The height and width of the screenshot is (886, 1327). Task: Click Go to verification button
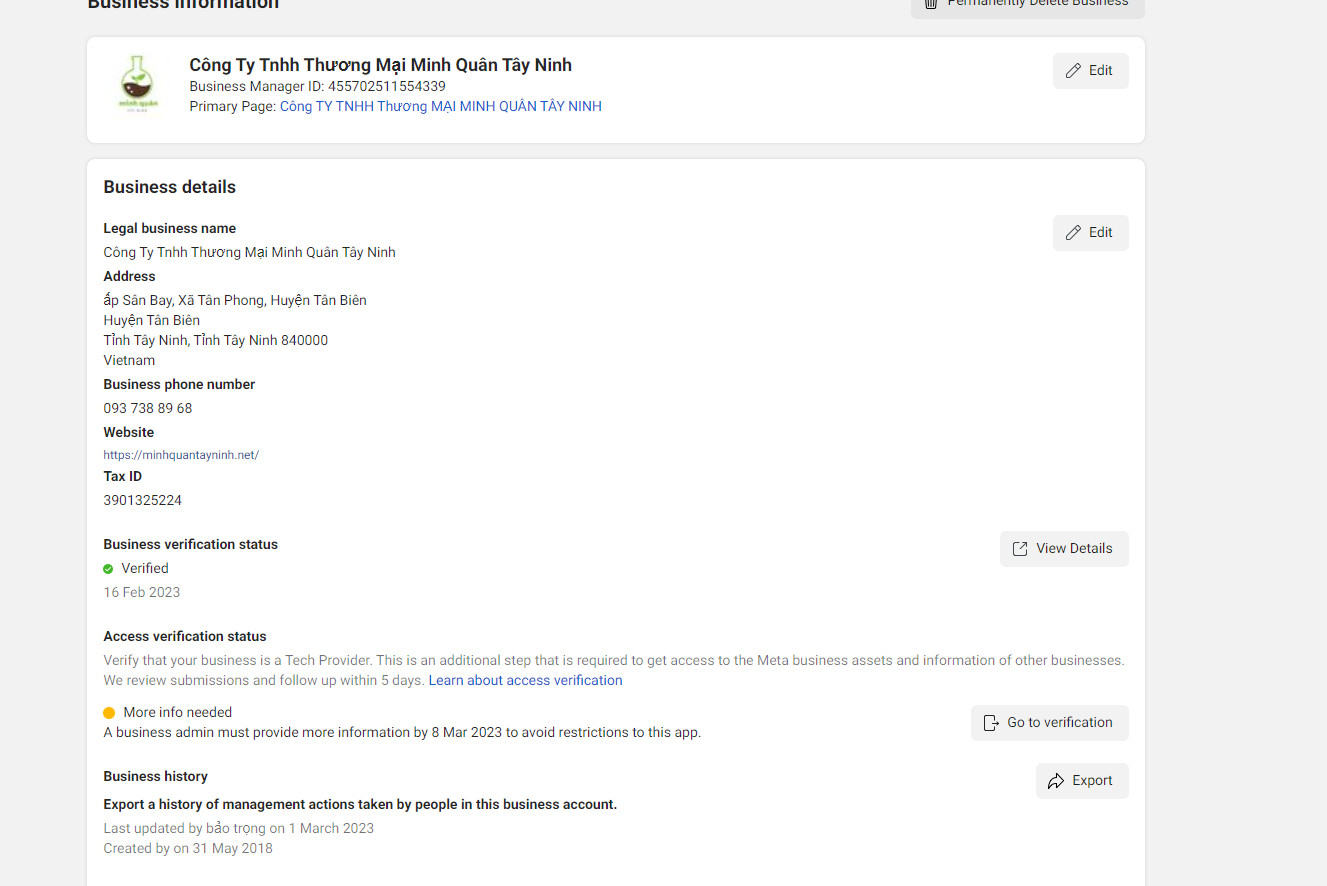pos(1049,723)
